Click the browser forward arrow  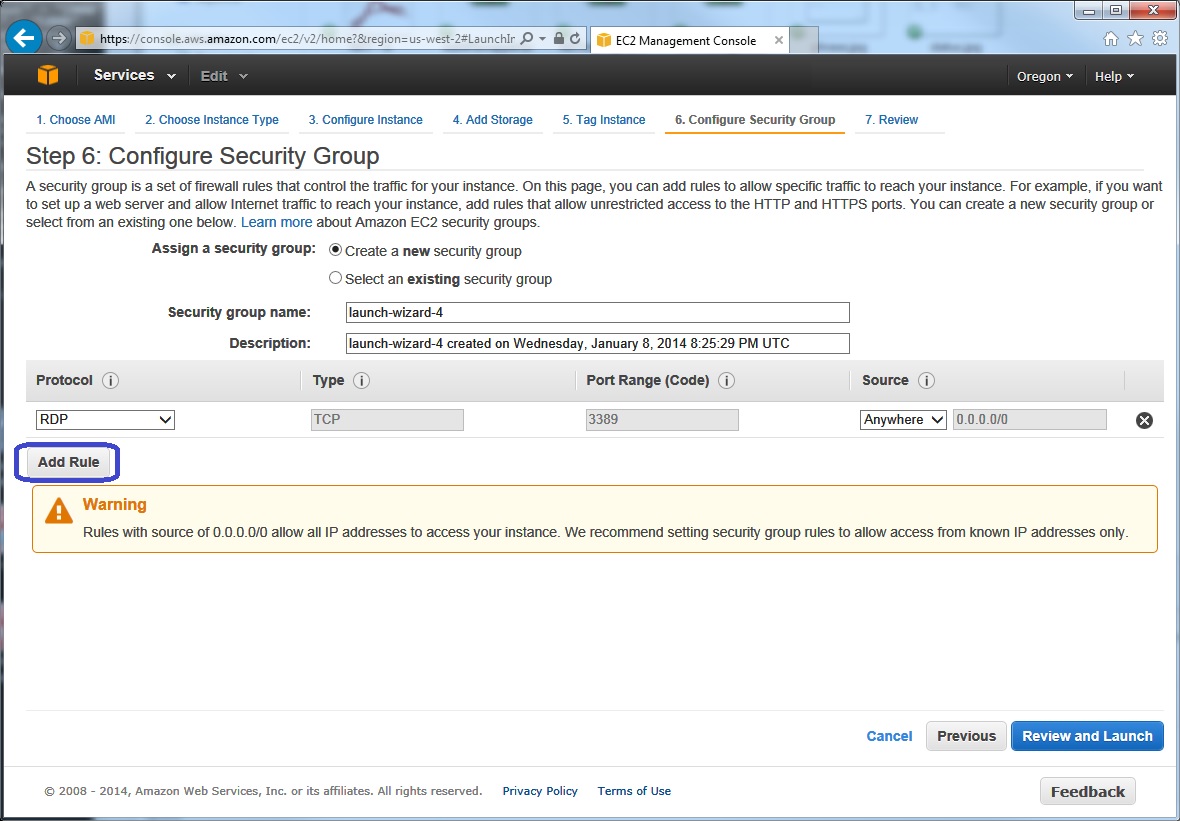coord(59,38)
